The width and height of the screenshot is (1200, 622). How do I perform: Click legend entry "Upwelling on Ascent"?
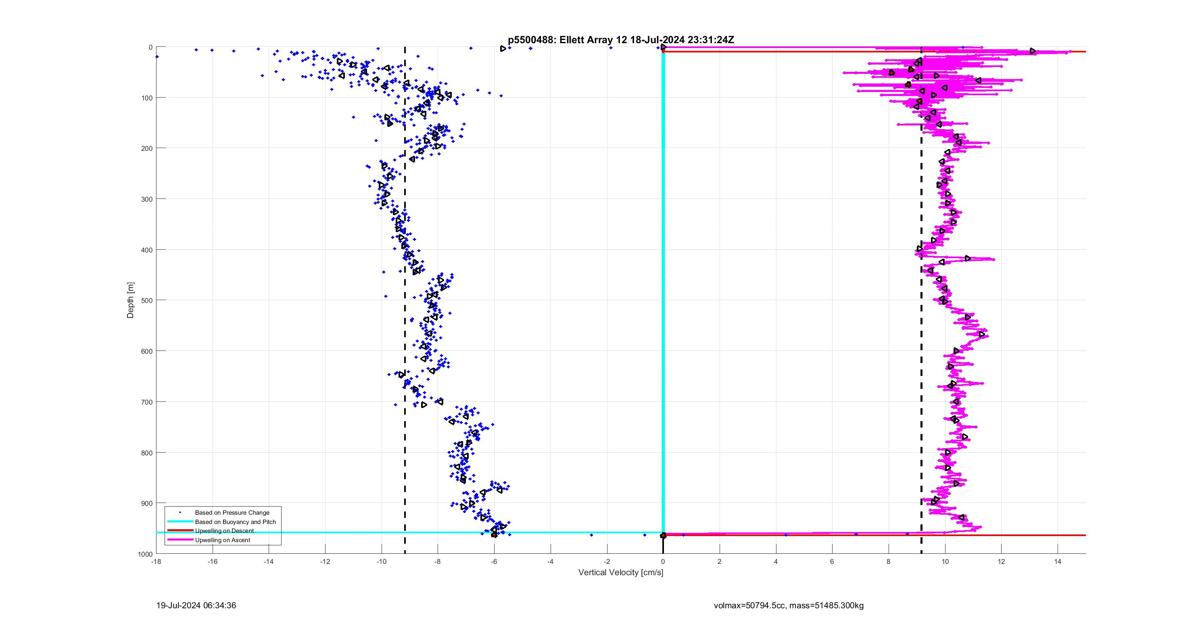tap(222, 539)
